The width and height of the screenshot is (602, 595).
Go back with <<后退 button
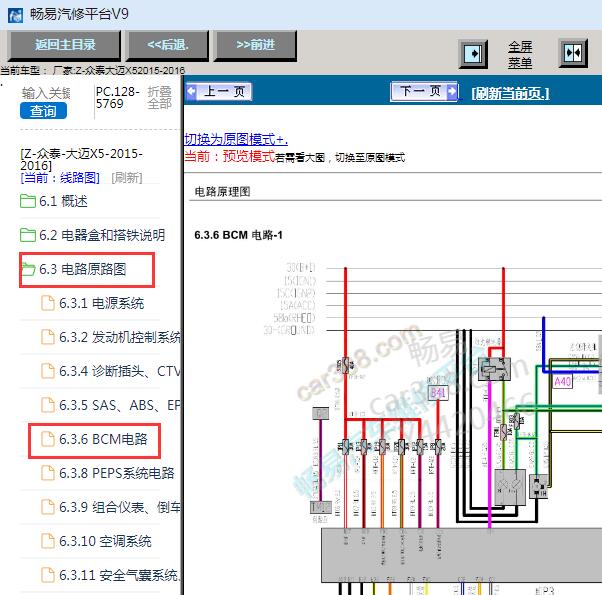(x=168, y=45)
